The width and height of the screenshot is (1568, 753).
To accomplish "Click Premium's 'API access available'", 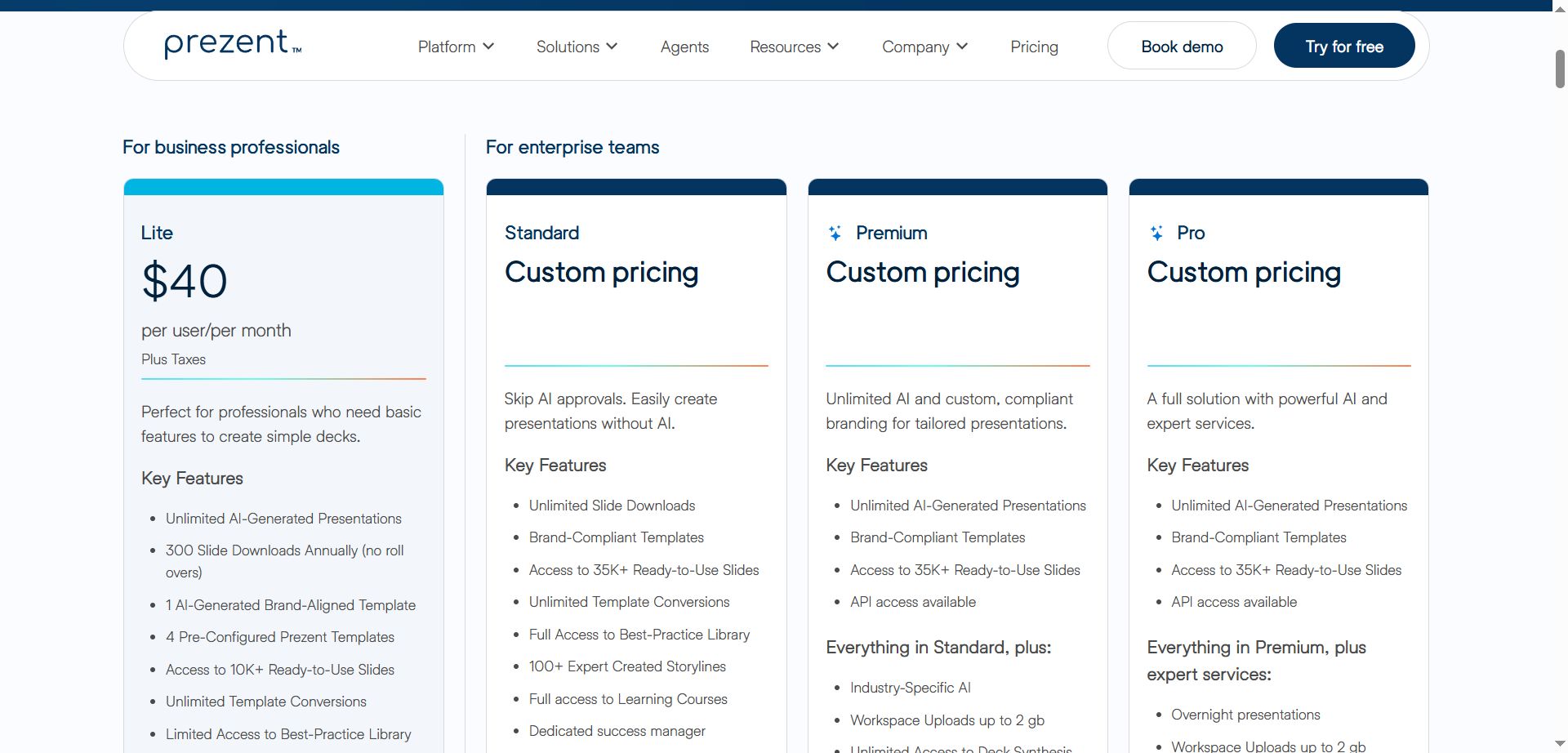I will tap(913, 602).
